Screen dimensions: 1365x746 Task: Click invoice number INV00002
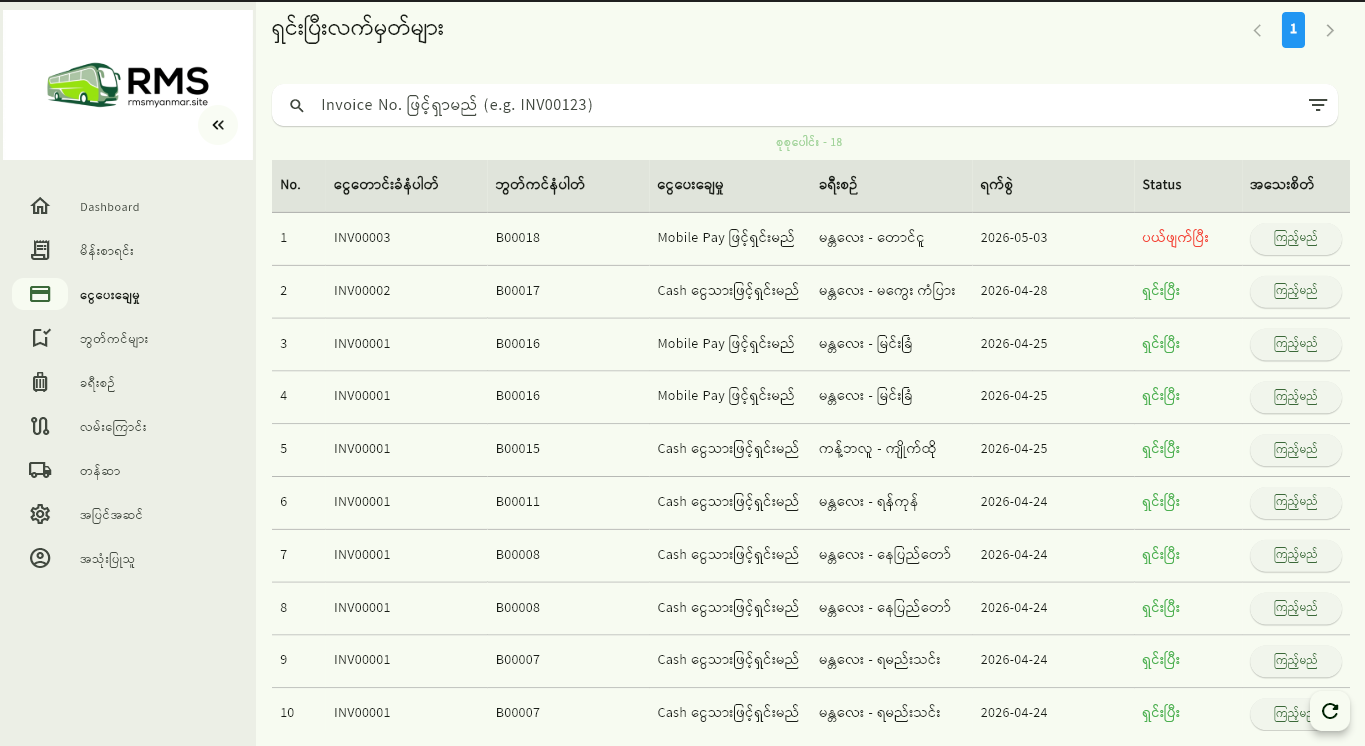coord(362,291)
